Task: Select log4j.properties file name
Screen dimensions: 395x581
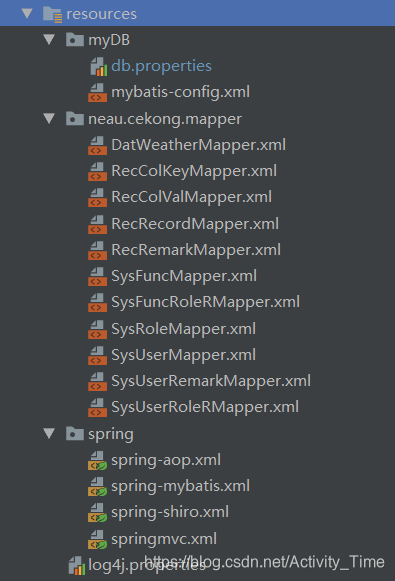Action: [x=147, y=566]
